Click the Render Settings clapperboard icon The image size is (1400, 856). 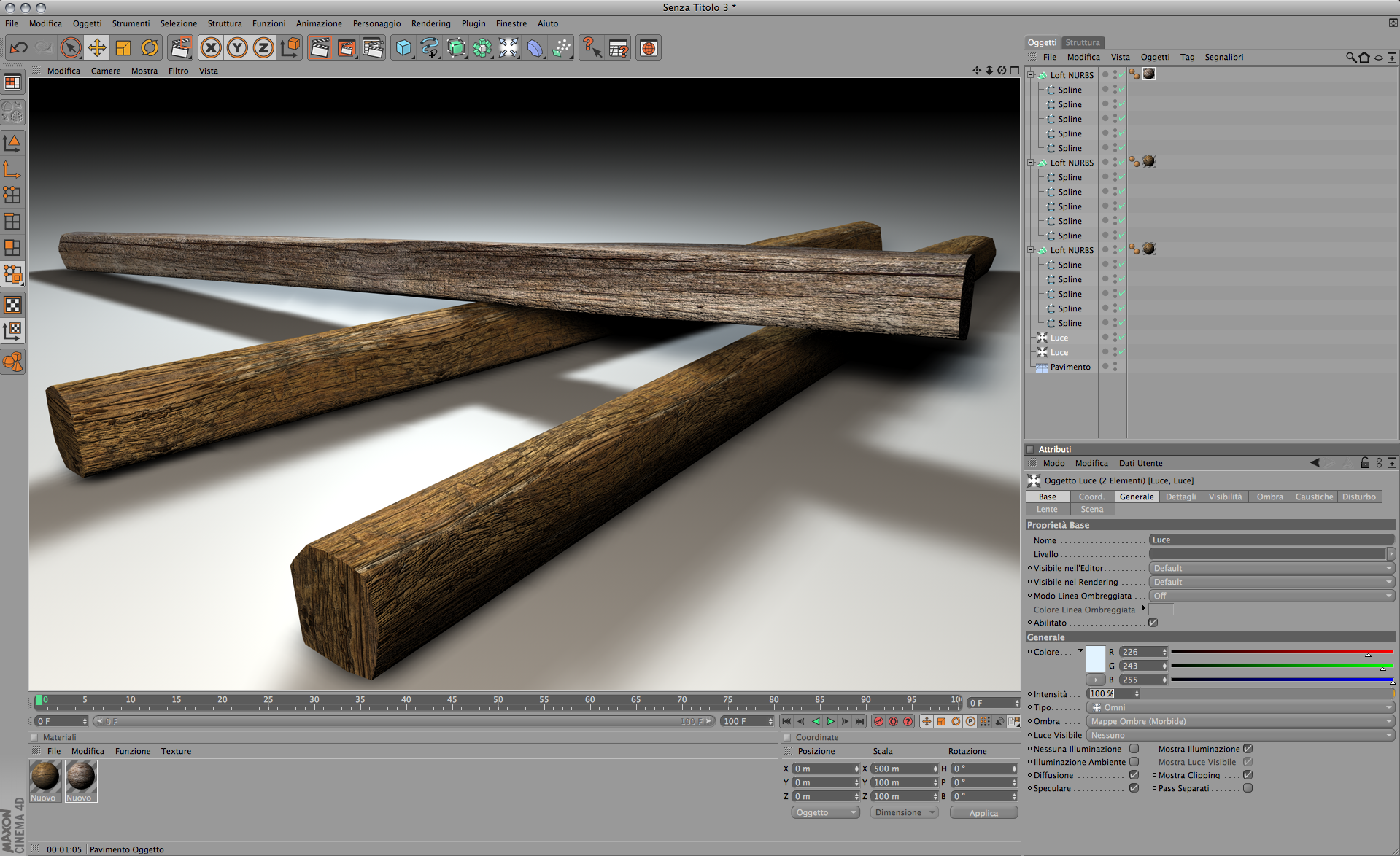tap(373, 48)
